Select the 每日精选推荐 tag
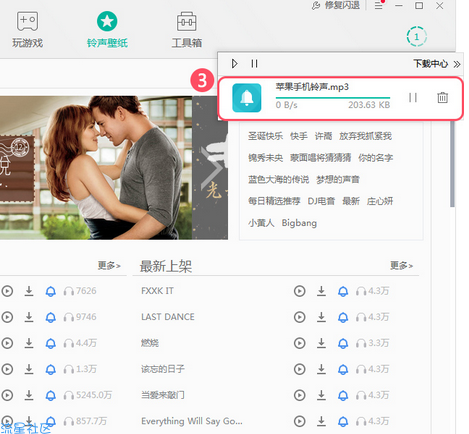This screenshot has width=469, height=434. point(274,201)
